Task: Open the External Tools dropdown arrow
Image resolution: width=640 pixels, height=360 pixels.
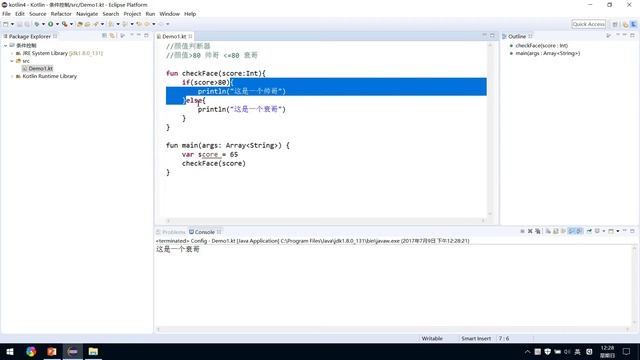Action: point(71,24)
